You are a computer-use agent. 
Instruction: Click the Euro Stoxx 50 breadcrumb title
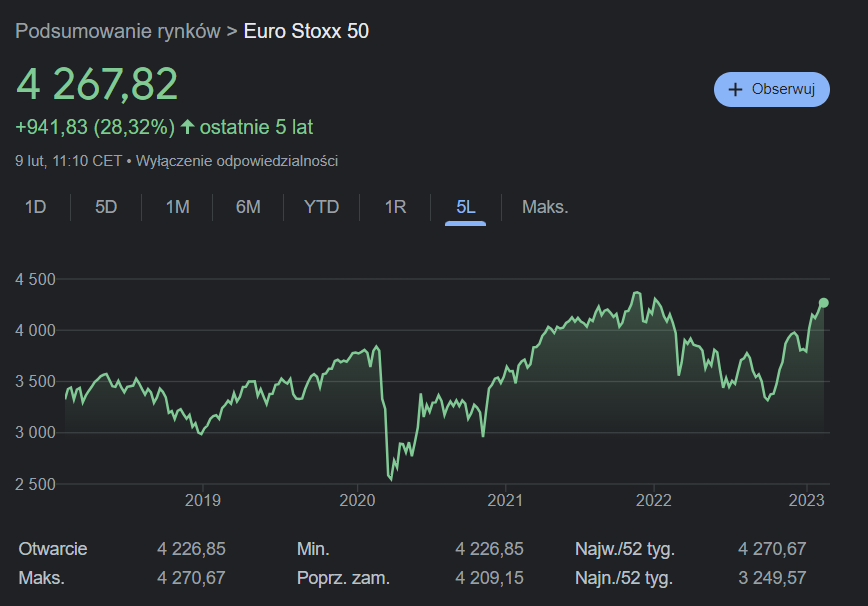tap(306, 31)
